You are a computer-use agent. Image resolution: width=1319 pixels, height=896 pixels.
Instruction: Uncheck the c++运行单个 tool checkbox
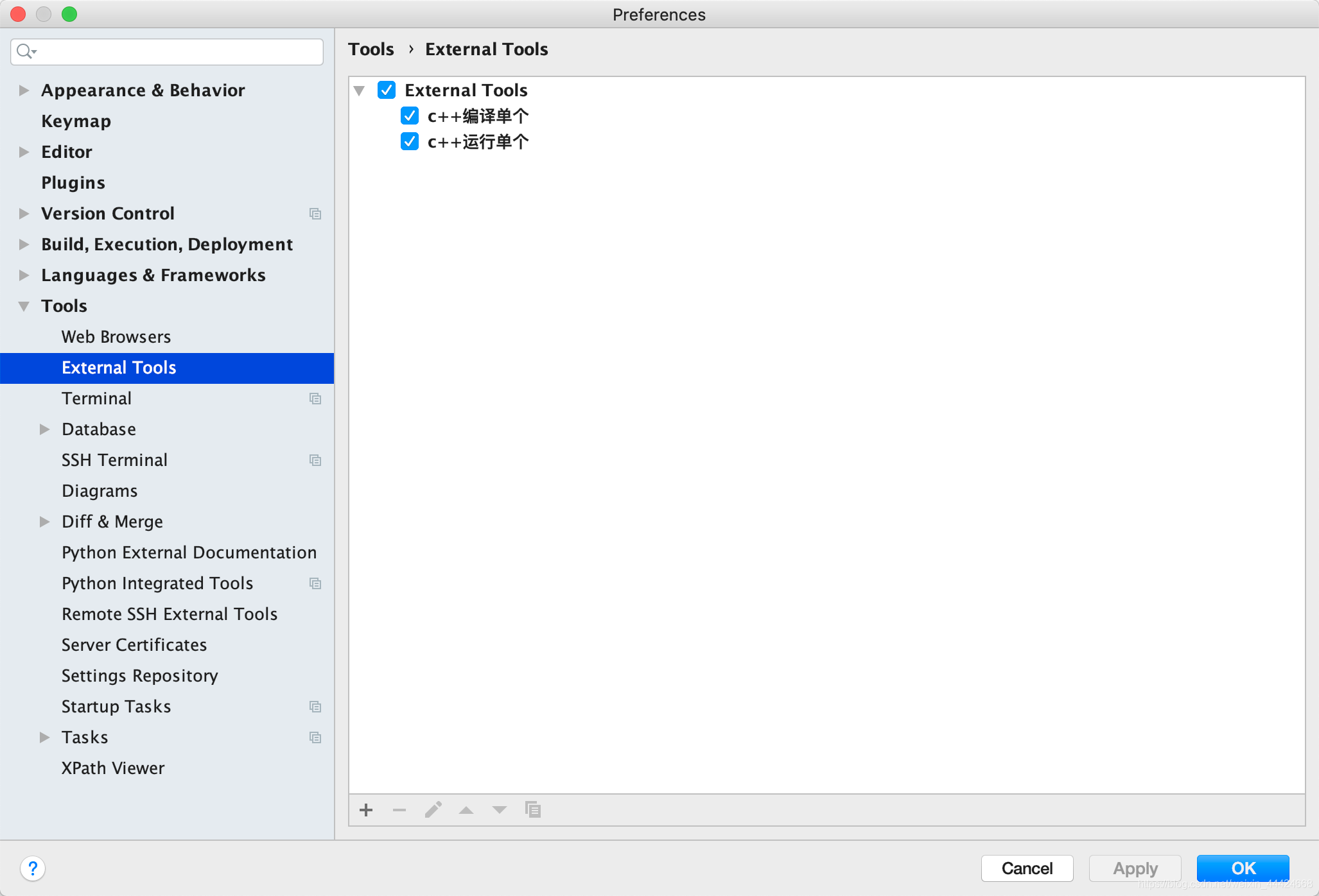pos(410,142)
